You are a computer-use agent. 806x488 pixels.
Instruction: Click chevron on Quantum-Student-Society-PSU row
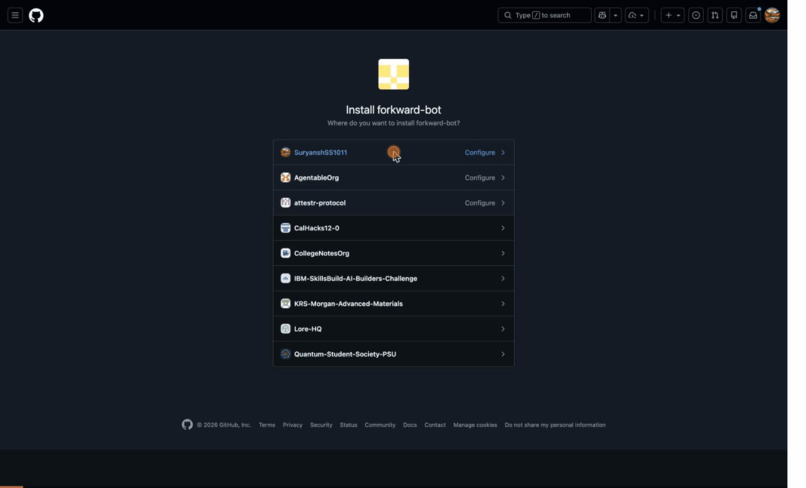(x=503, y=354)
